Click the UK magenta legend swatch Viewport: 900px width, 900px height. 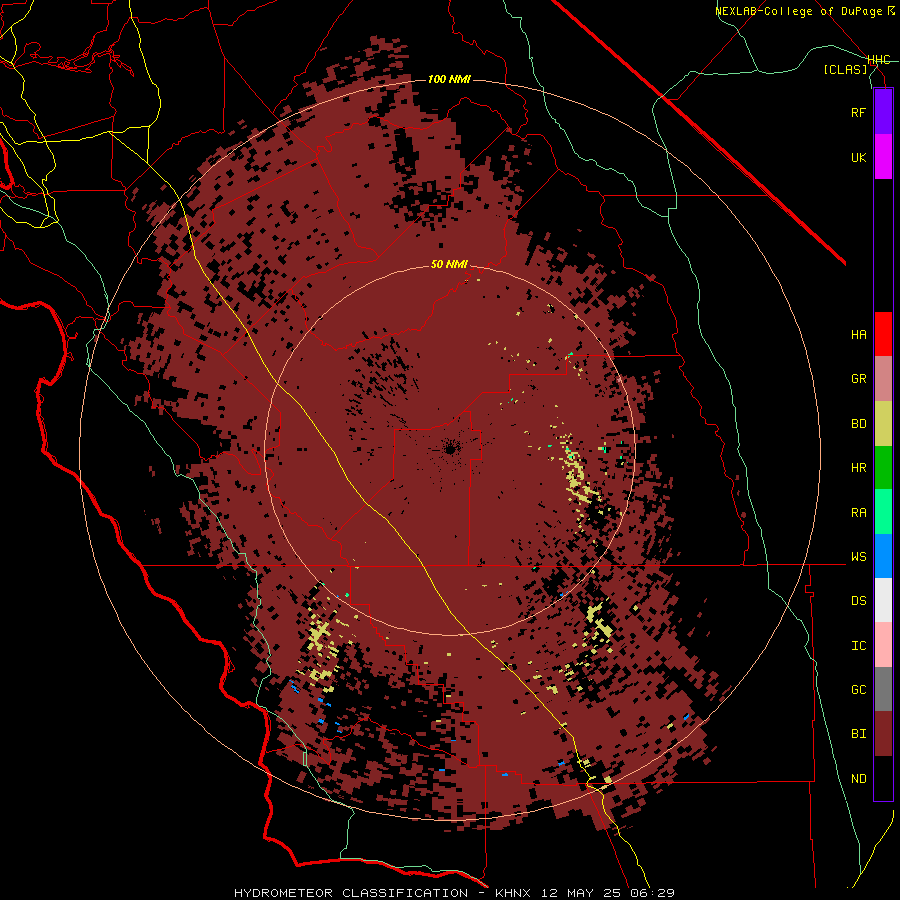tap(883, 157)
